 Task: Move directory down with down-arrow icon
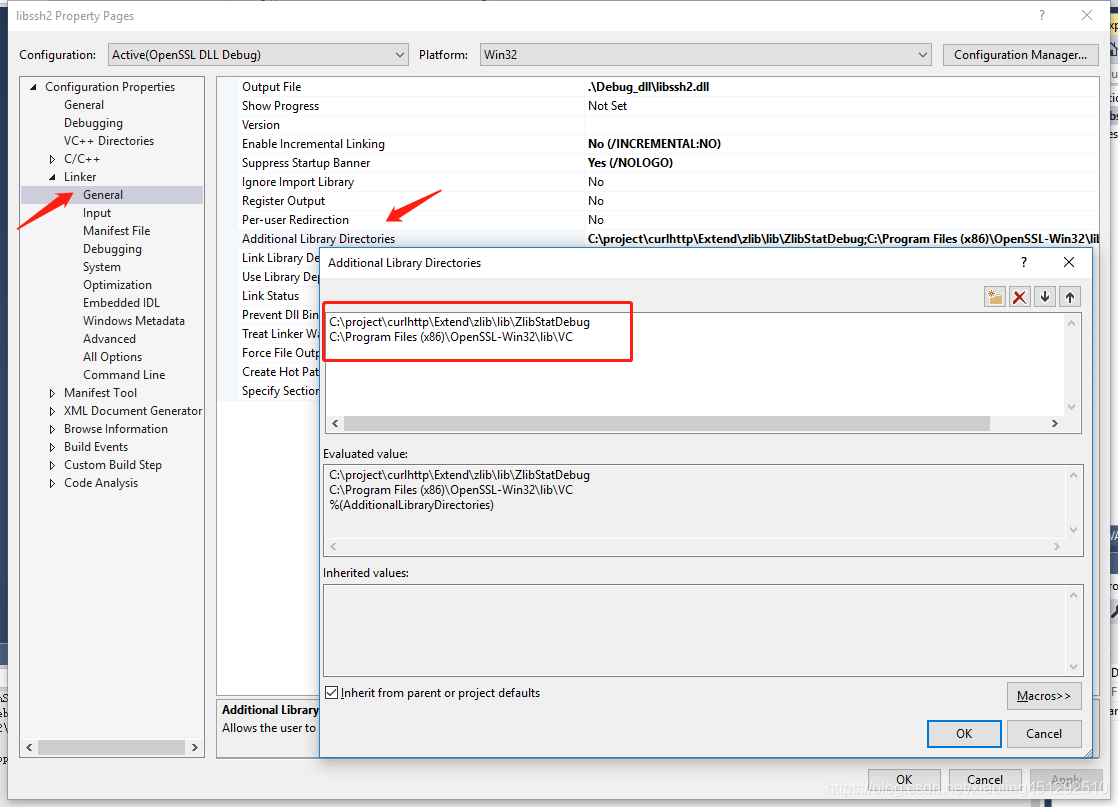click(1044, 296)
